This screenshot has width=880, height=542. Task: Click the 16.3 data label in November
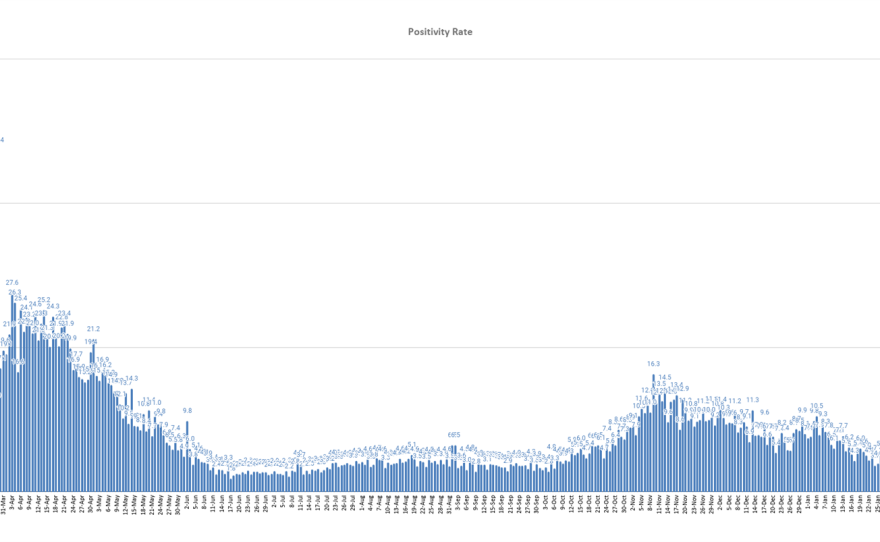(653, 364)
